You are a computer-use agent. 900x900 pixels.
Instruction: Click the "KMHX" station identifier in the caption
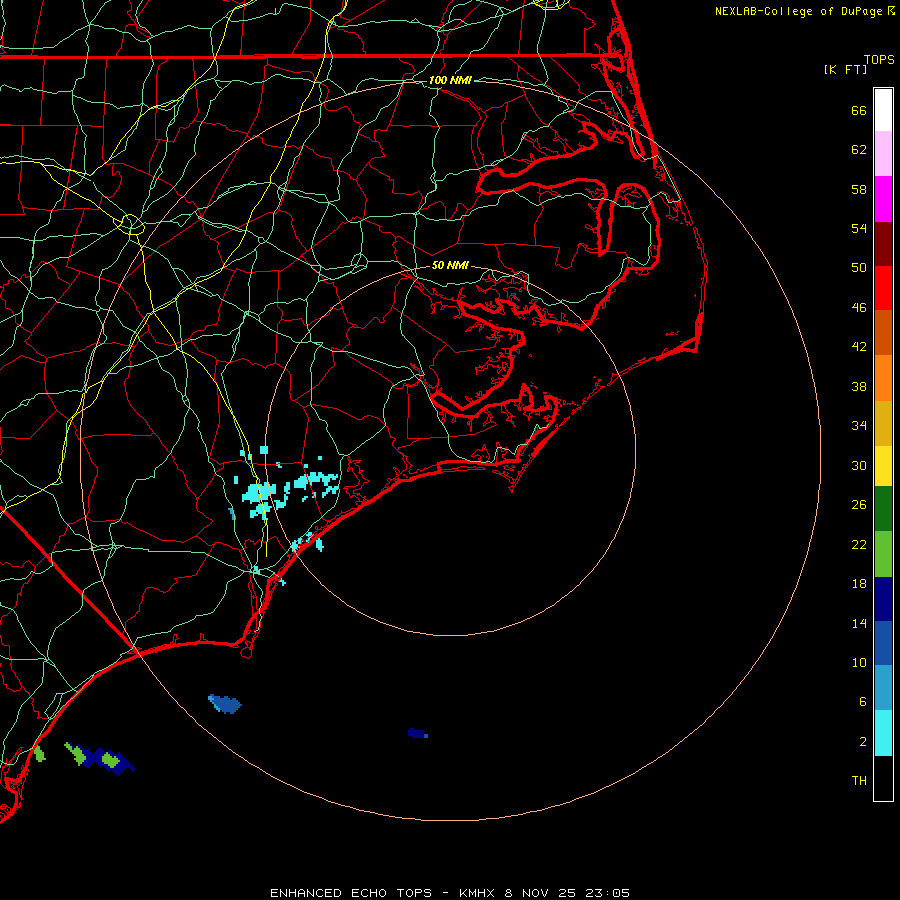[x=478, y=893]
